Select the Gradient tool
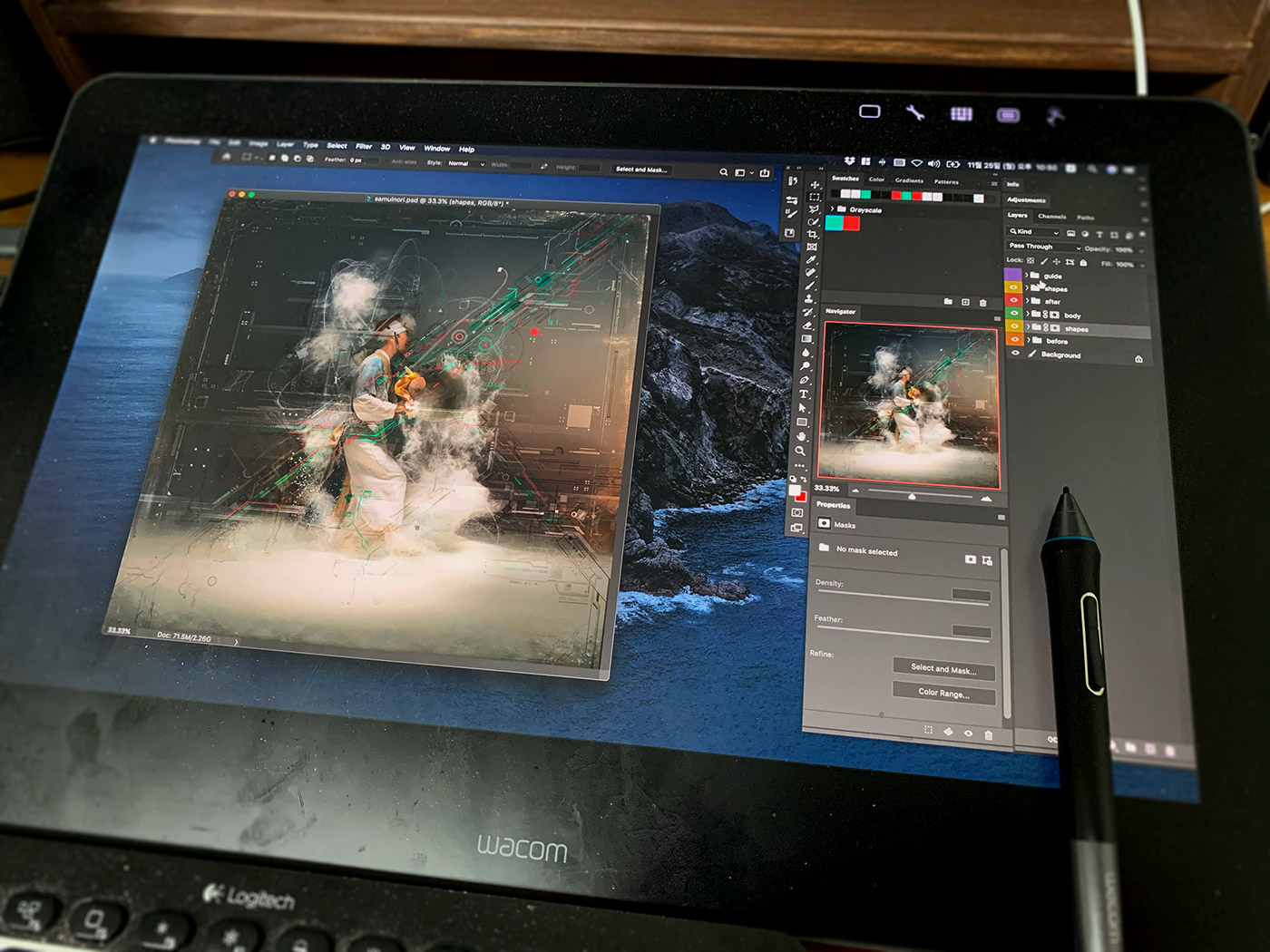The width and height of the screenshot is (1270, 952). pyautogui.click(x=806, y=339)
